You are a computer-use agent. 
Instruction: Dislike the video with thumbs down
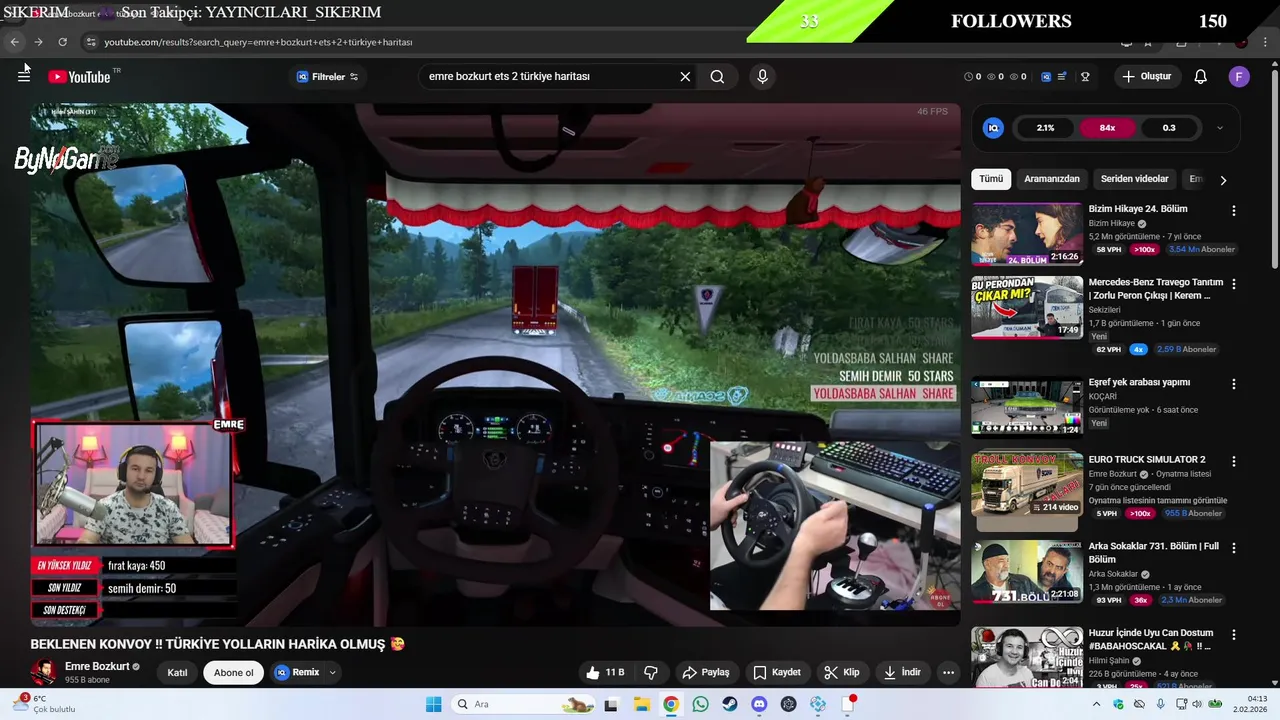coord(651,672)
